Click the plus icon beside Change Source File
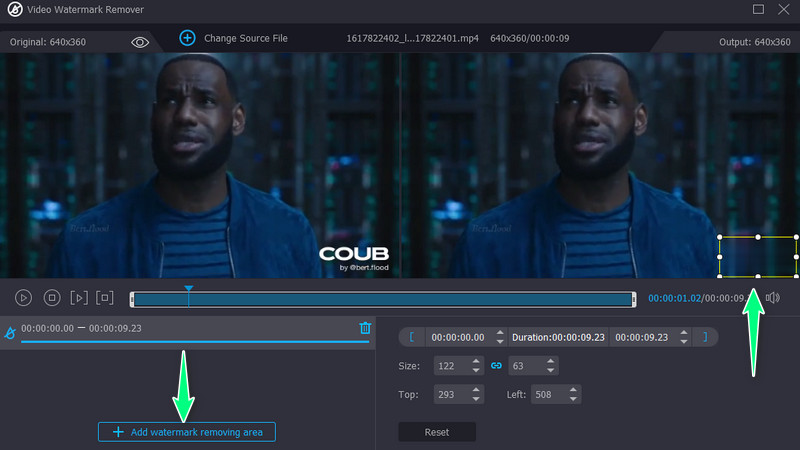The image size is (800, 450). click(187, 38)
